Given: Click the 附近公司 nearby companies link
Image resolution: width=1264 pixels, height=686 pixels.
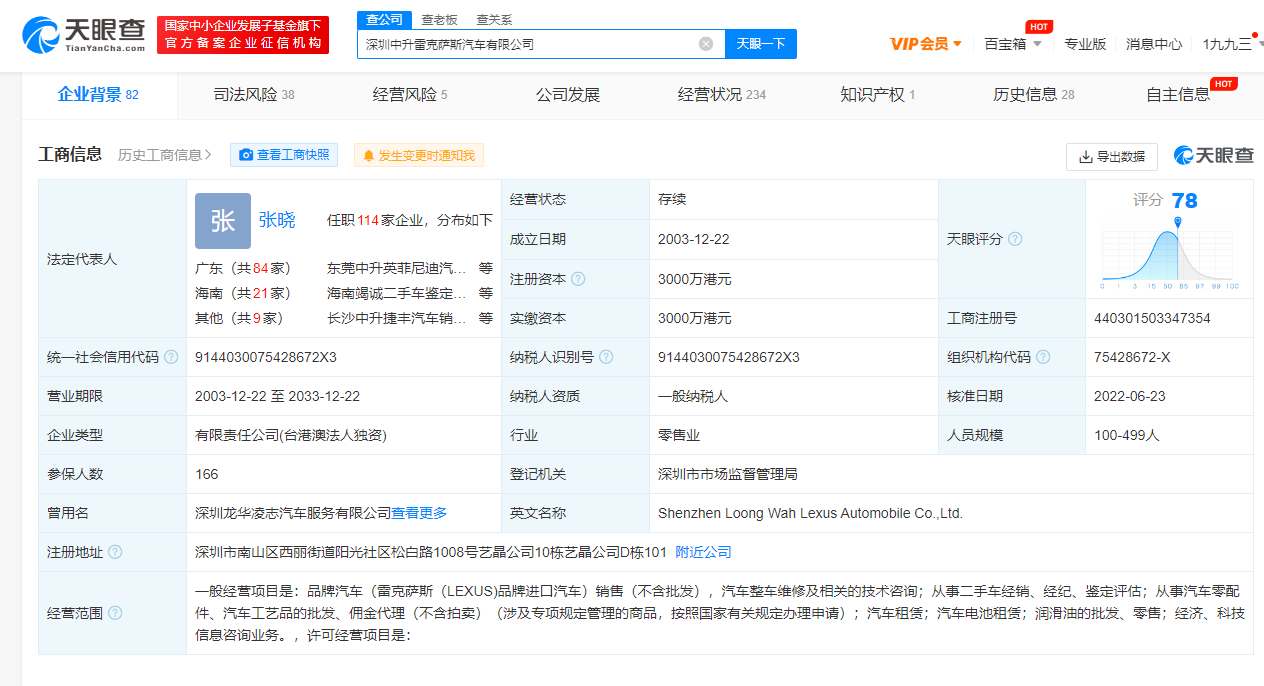Looking at the screenshot, I should pyautogui.click(x=703, y=552).
